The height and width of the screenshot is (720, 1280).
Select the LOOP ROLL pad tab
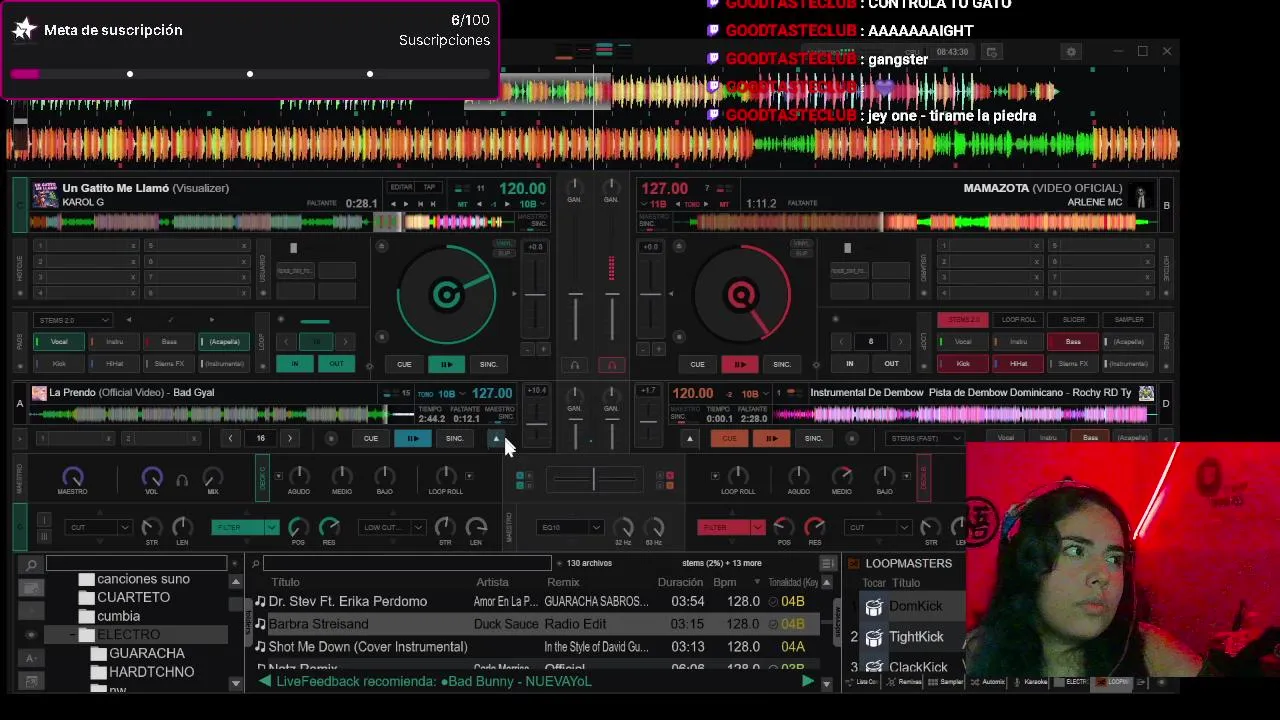[x=1018, y=320]
